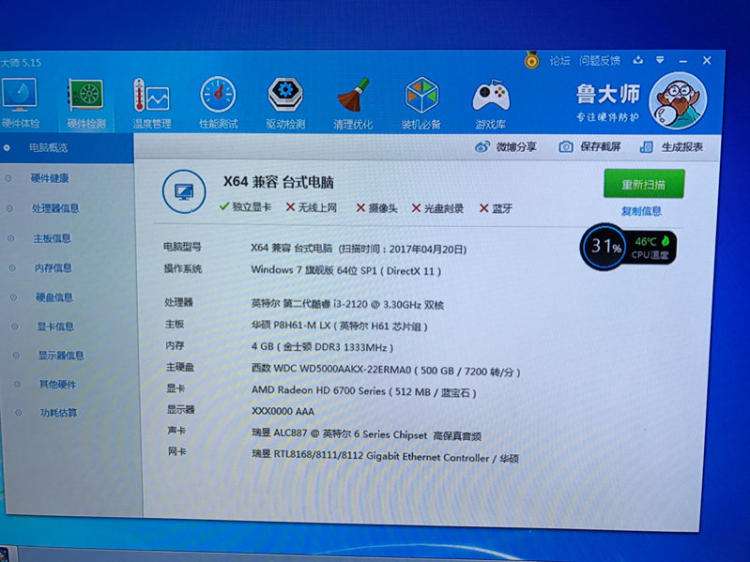750x562 pixels.
Task: Click the Windows 7 旗舰版 operating system value
Action: click(346, 271)
